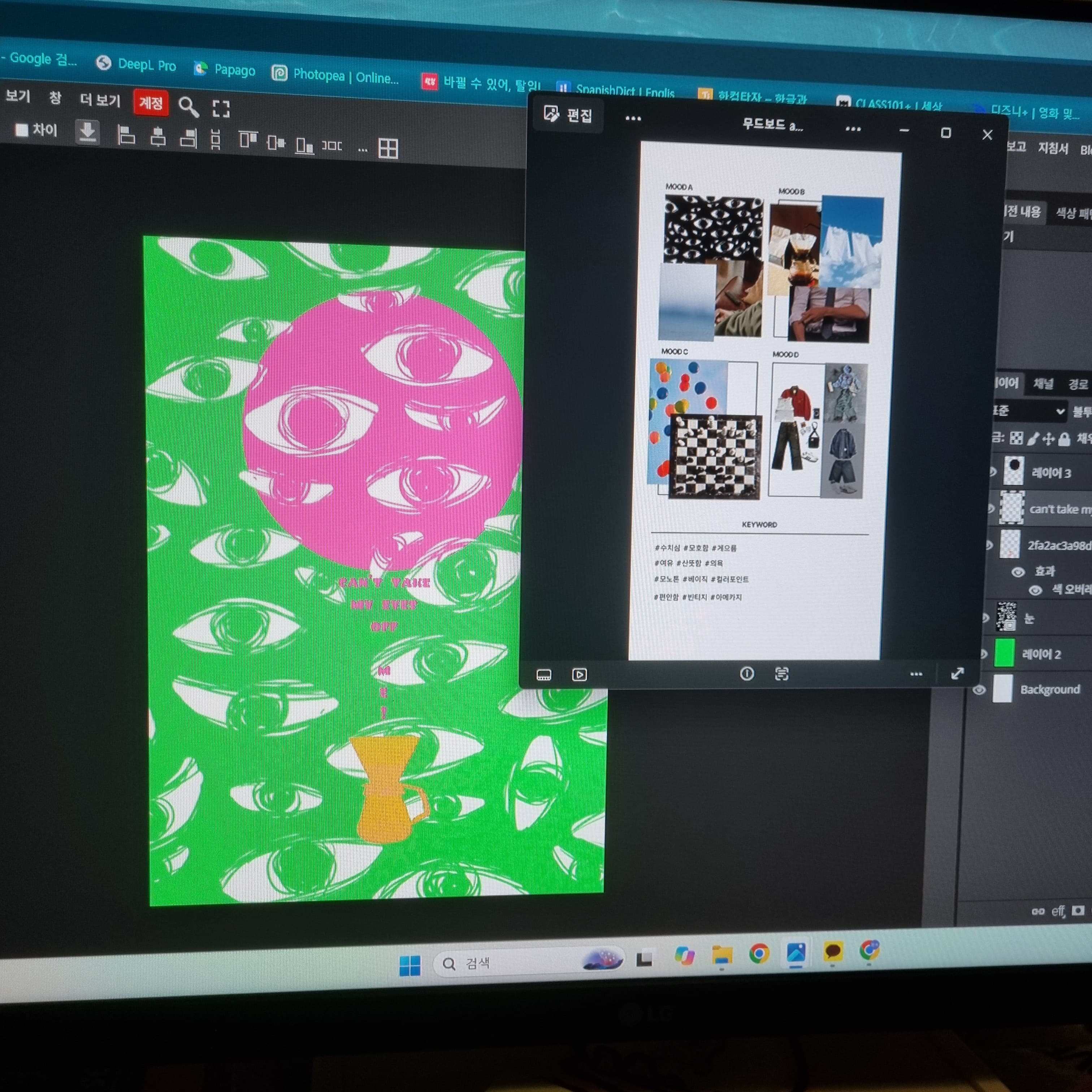Lock all padlock icon in layers panel

pyautogui.click(x=1064, y=439)
